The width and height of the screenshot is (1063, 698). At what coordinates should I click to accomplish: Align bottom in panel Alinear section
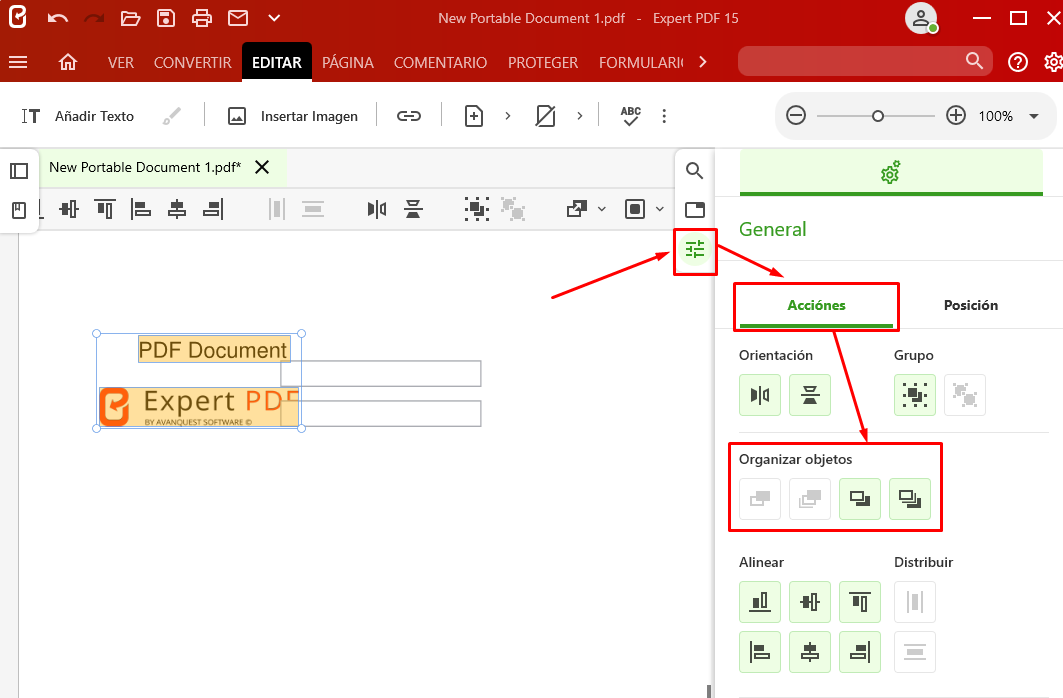coord(760,602)
